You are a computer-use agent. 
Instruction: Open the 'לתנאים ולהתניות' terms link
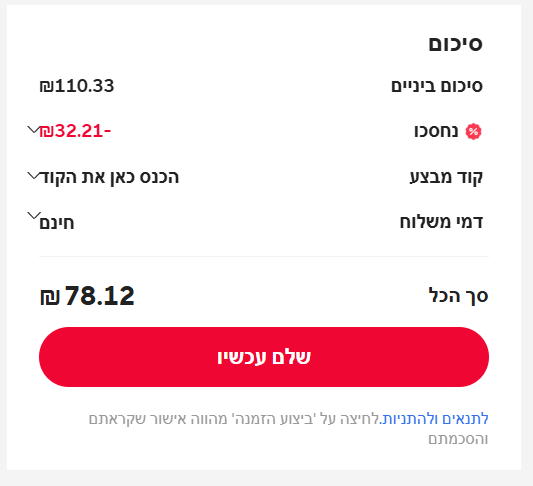pos(434,419)
